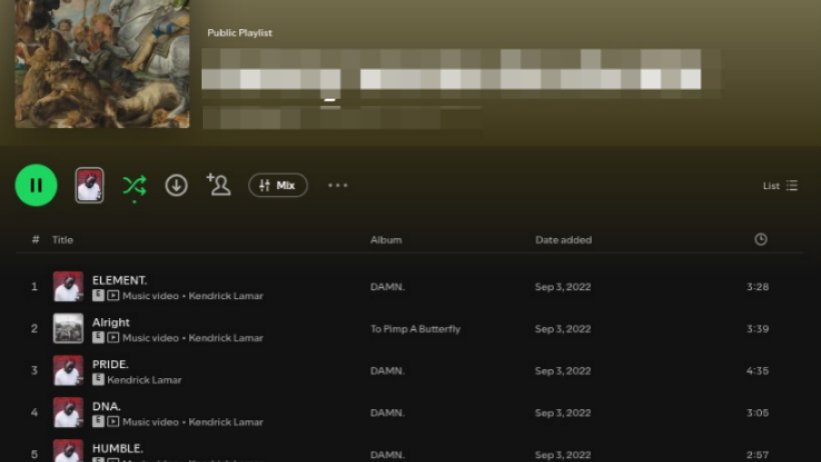The width and height of the screenshot is (821, 462).
Task: Open the Mix button
Action: click(278, 185)
